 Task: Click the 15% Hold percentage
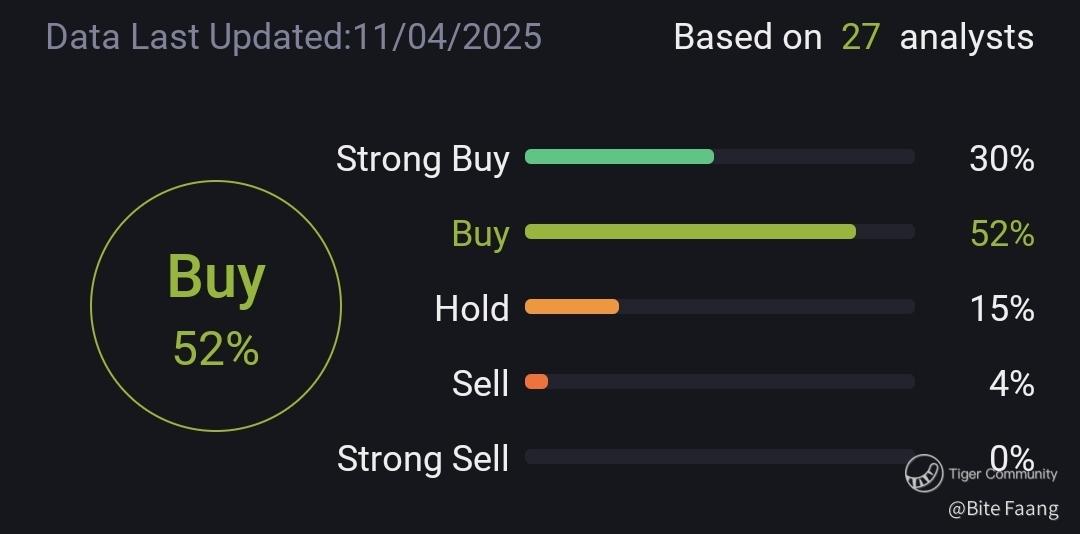[1001, 309]
